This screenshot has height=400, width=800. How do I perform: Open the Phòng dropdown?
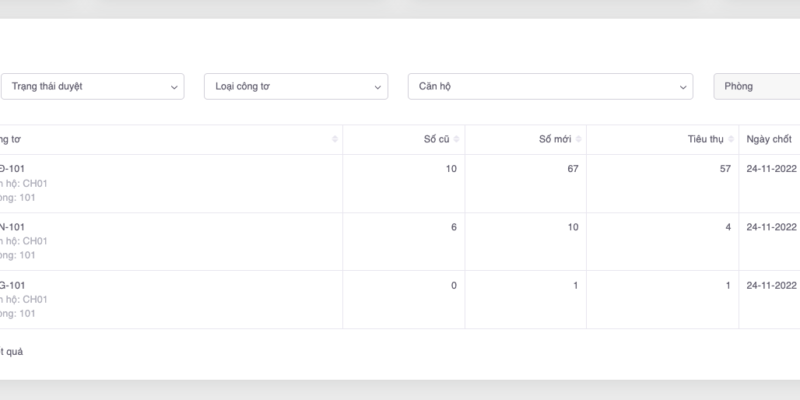coord(756,87)
